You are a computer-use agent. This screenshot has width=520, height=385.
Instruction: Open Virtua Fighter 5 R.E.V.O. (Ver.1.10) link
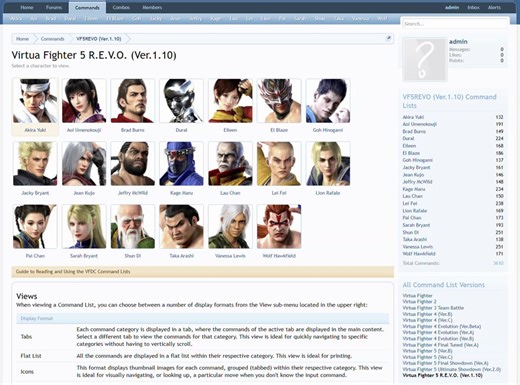pos(442,375)
